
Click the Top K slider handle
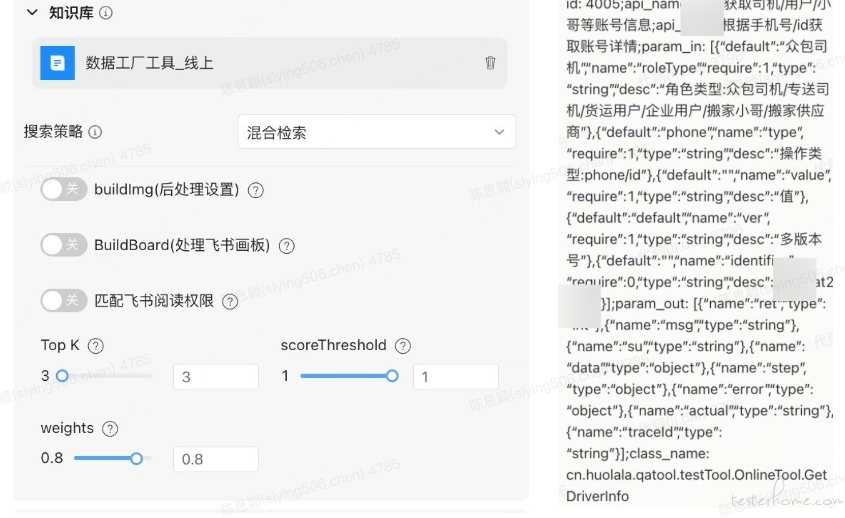62,376
